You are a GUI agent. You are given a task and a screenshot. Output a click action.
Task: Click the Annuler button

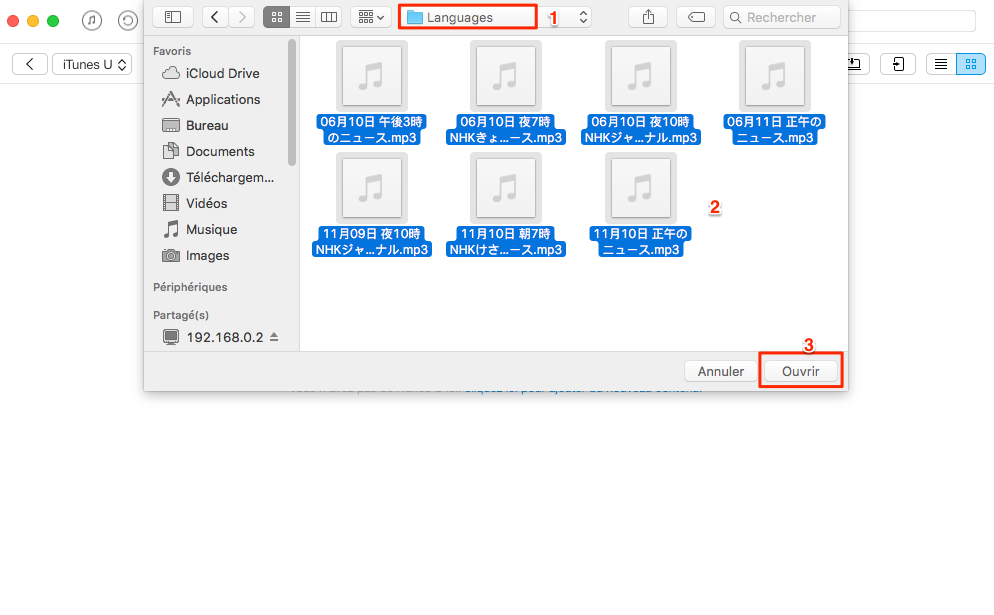point(721,372)
